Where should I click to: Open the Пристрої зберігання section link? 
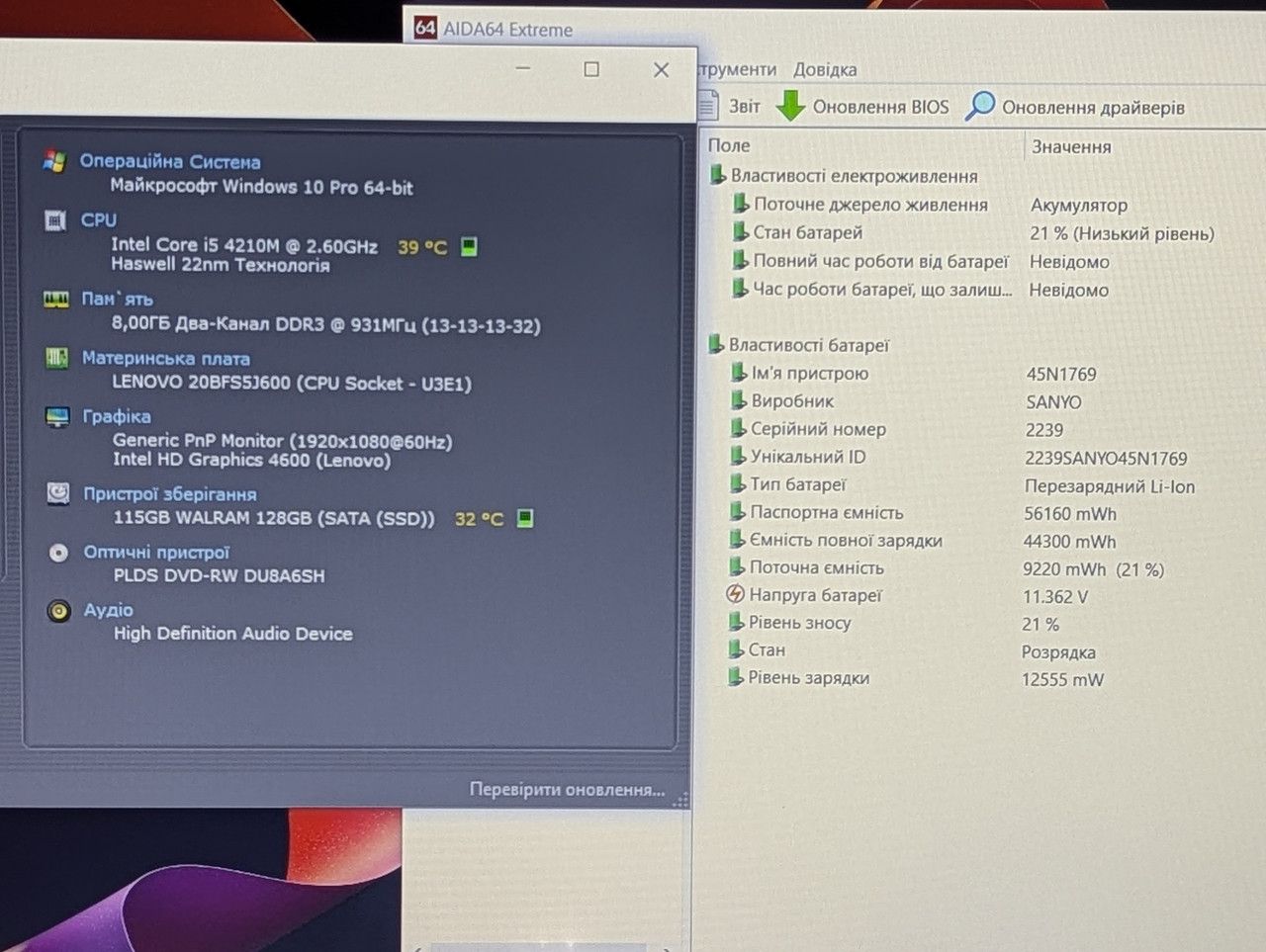tap(170, 493)
